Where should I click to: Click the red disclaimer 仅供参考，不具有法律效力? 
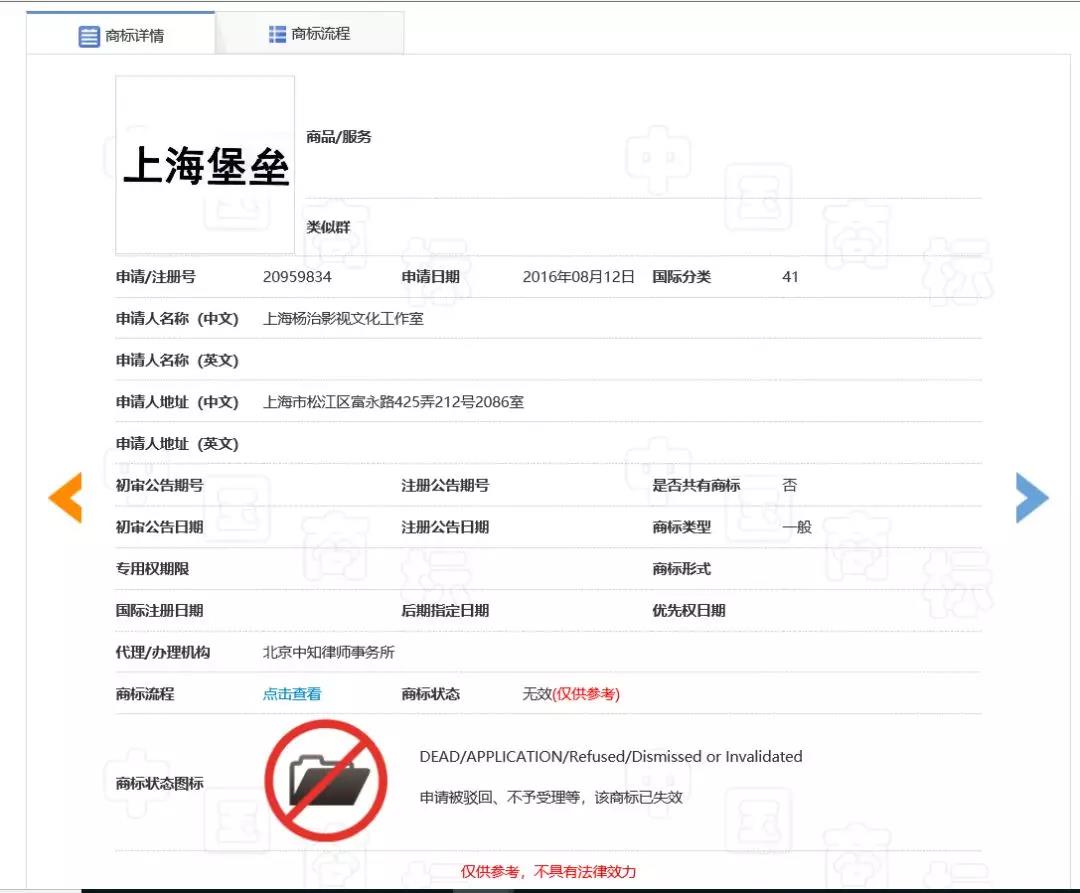[x=548, y=872]
